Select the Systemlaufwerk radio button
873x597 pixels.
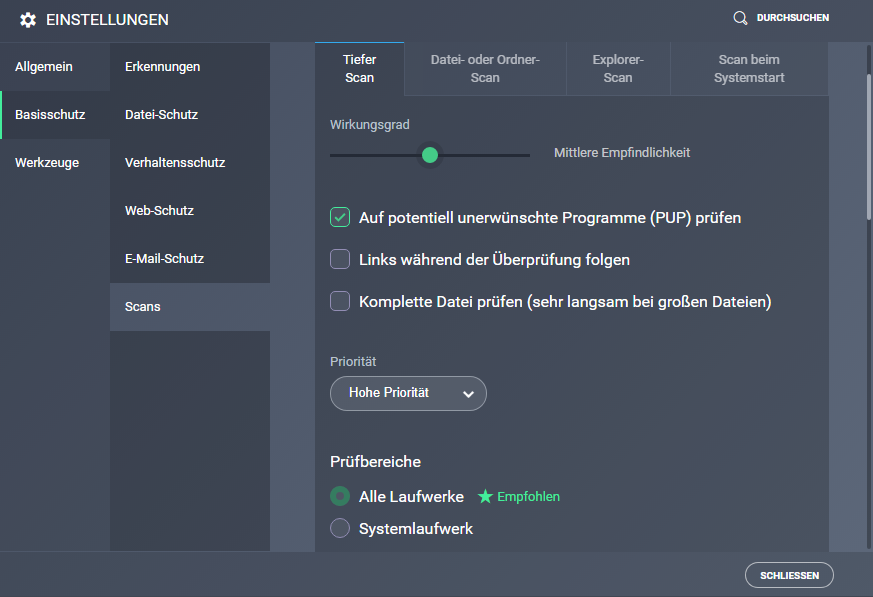tap(340, 528)
